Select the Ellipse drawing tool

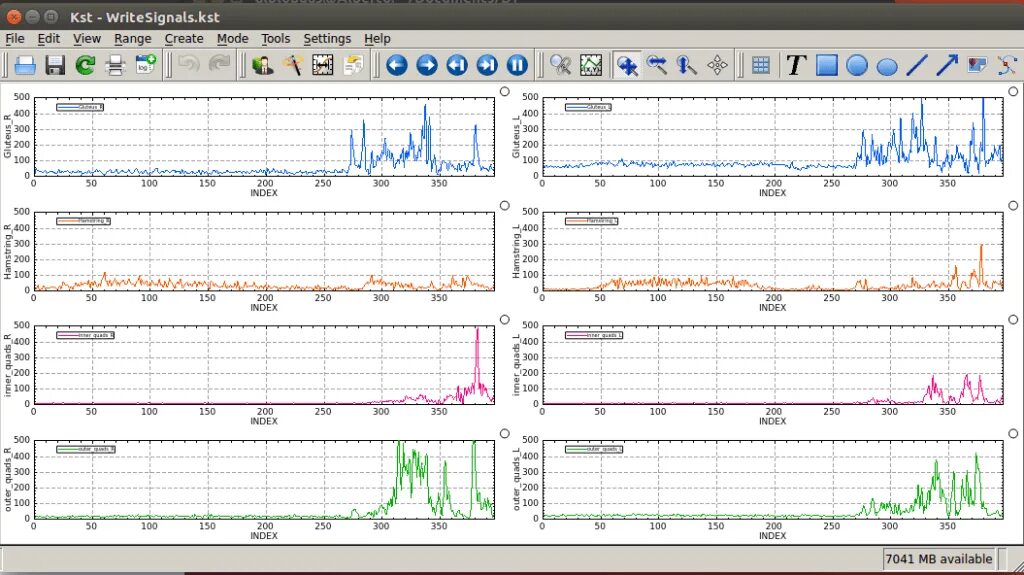[886, 66]
